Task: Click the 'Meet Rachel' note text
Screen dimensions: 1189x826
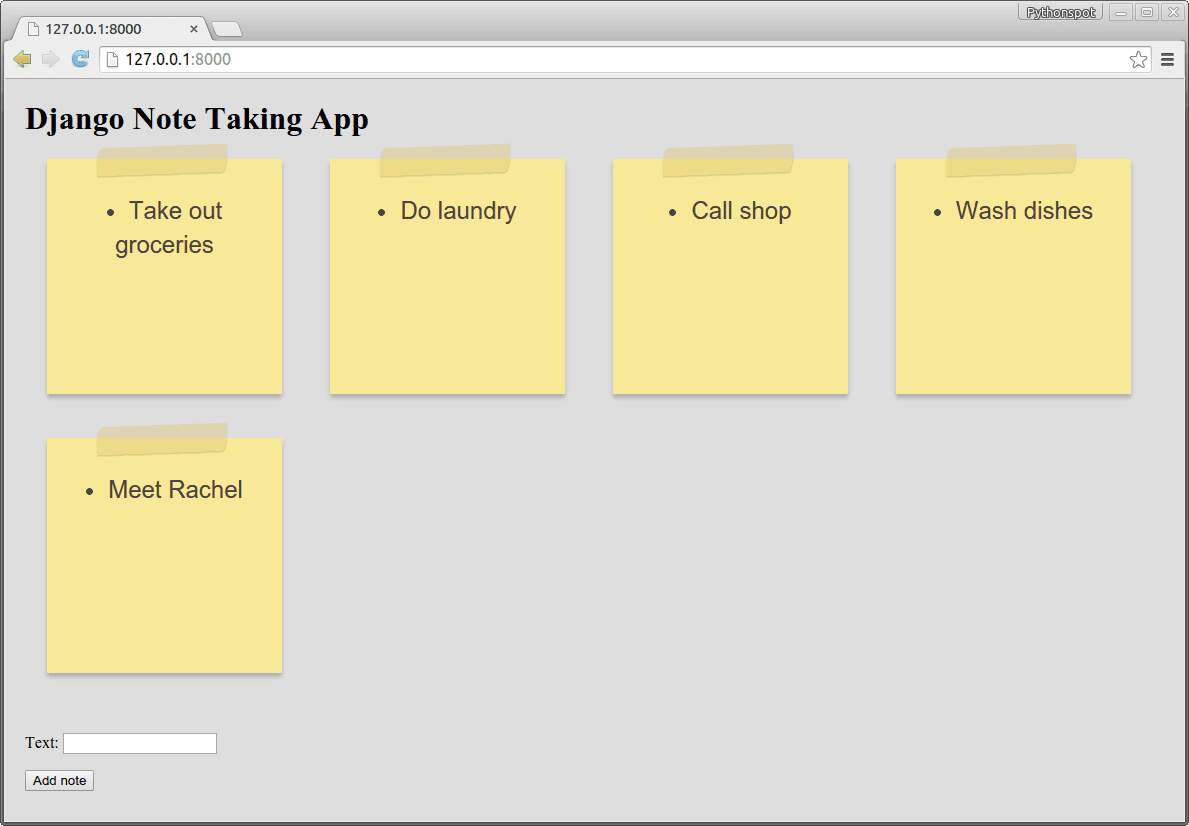Action: [x=175, y=490]
